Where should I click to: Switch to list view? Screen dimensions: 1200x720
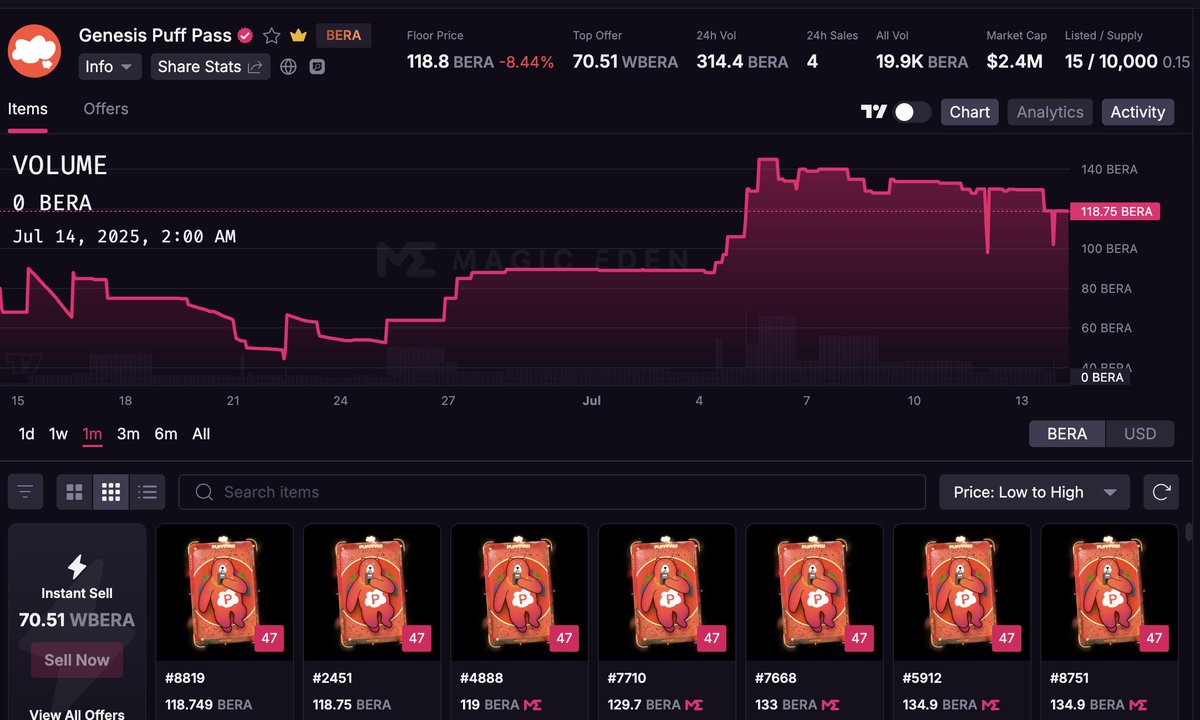click(x=148, y=492)
